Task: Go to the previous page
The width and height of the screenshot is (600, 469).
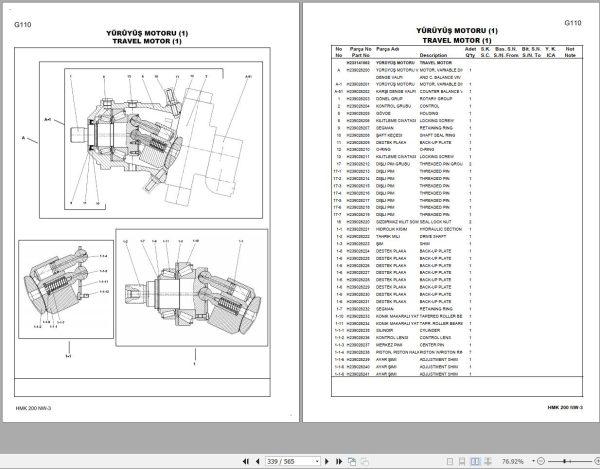Action: pyautogui.click(x=258, y=461)
